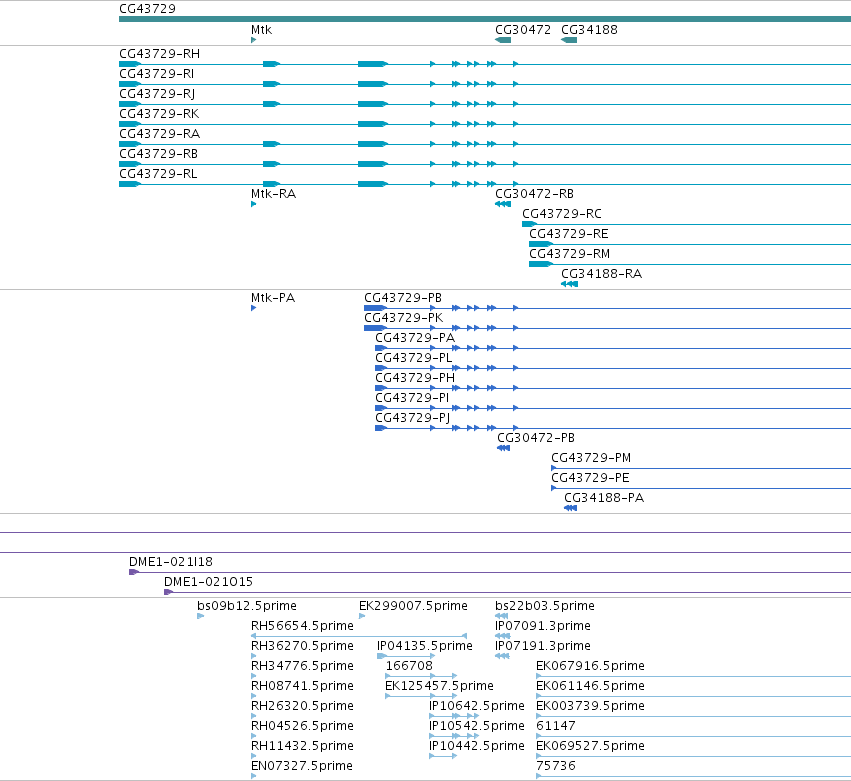Select the EK069527.5prime EST label
This screenshot has height=781, width=851.
click(x=590, y=747)
